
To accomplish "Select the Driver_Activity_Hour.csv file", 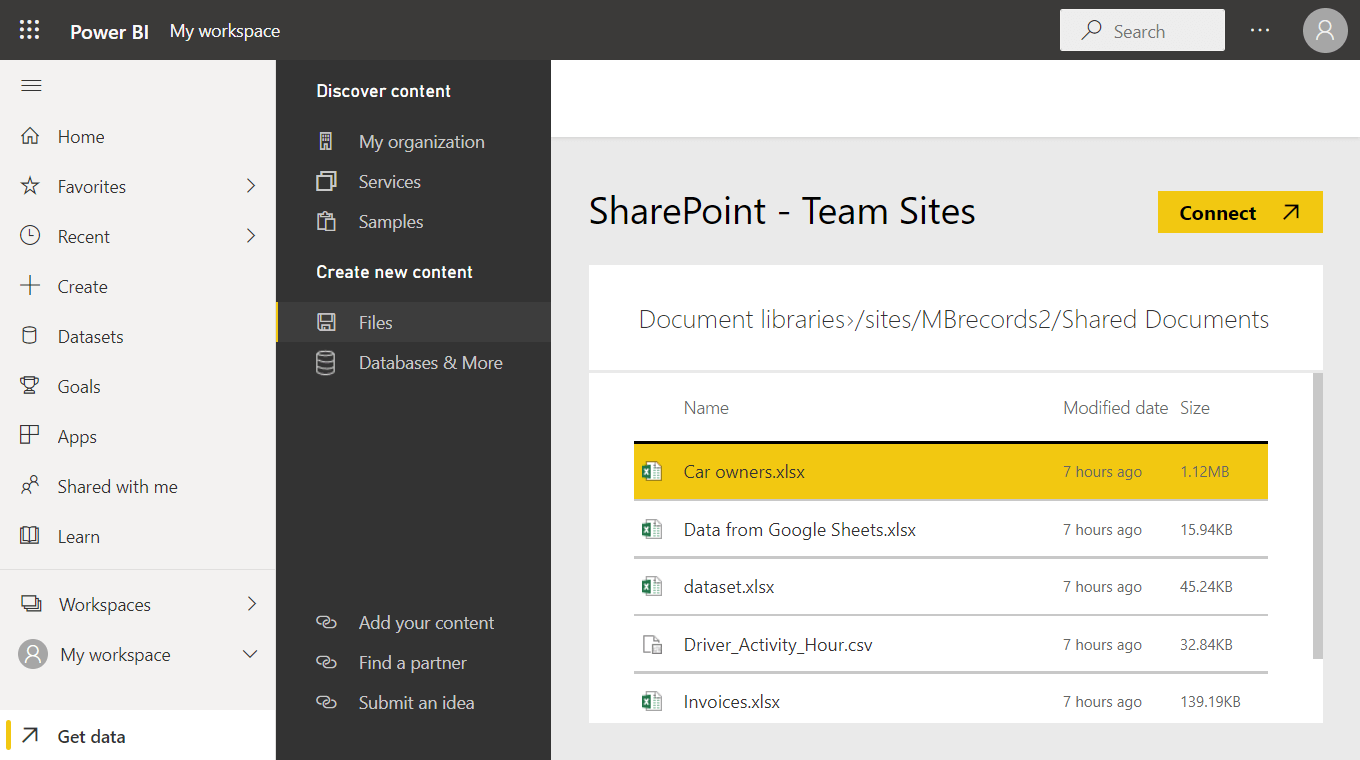I will (x=951, y=644).
